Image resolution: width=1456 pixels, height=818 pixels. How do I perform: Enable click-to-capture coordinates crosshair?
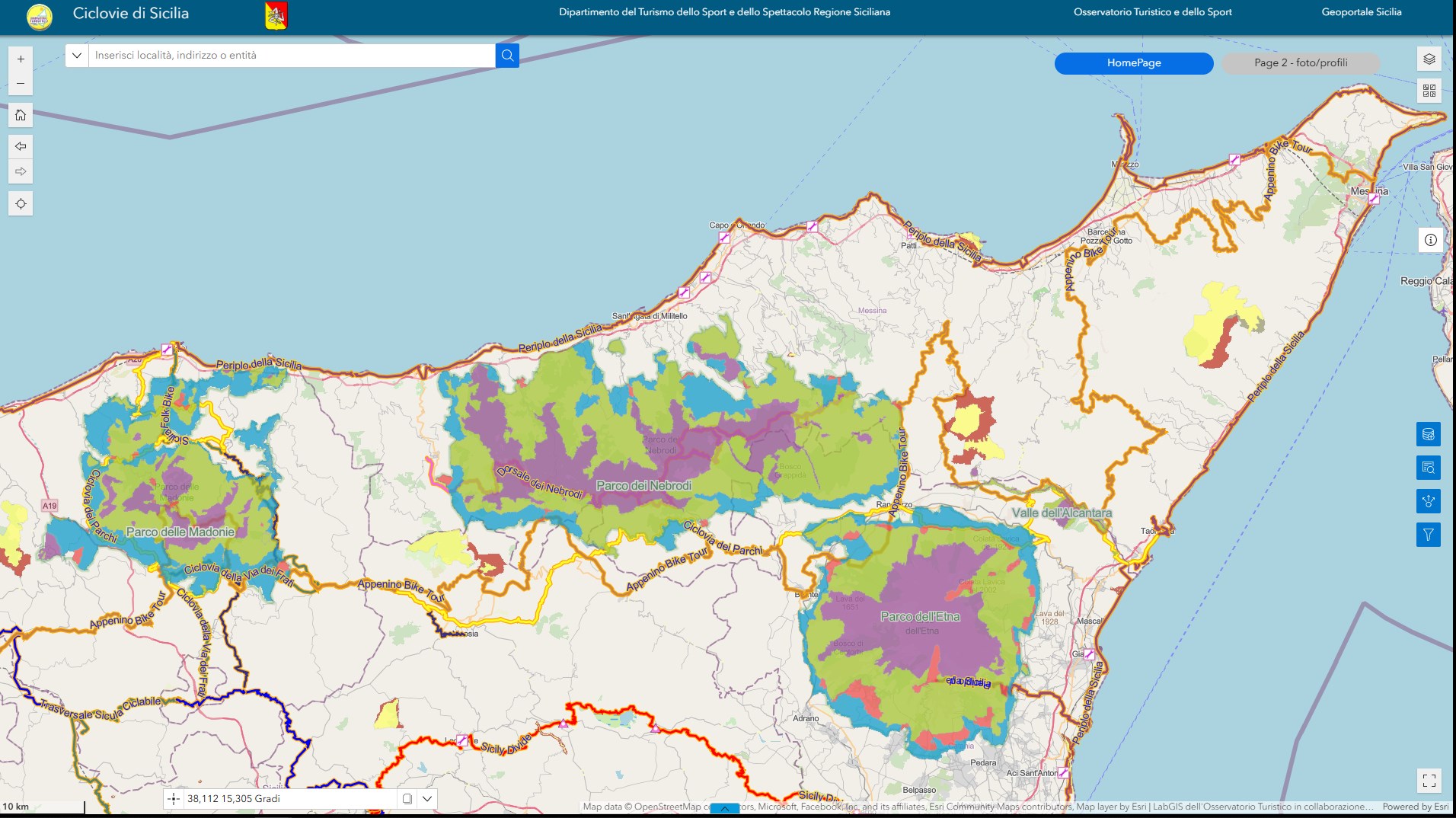(x=174, y=799)
